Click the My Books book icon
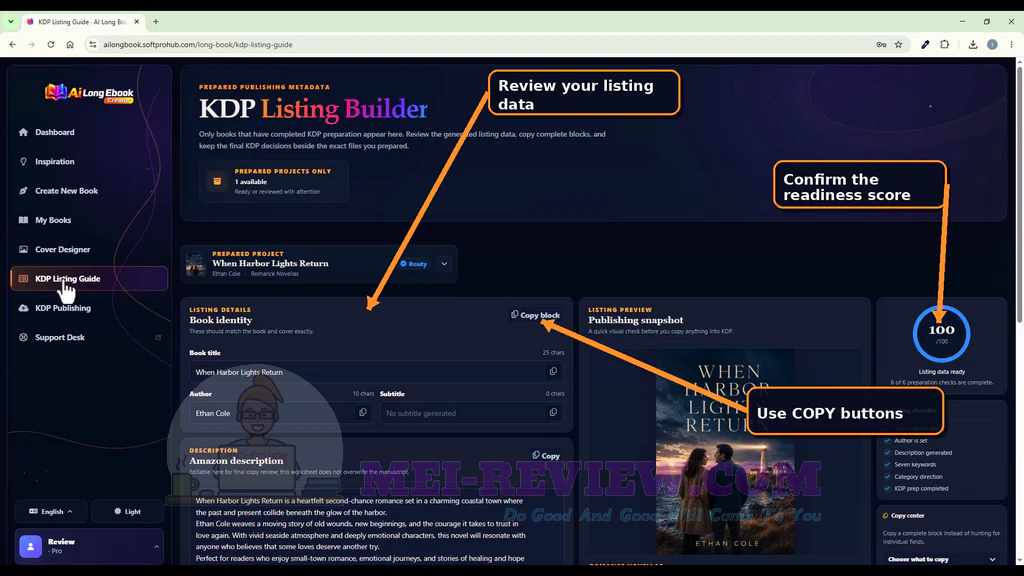 (24, 220)
